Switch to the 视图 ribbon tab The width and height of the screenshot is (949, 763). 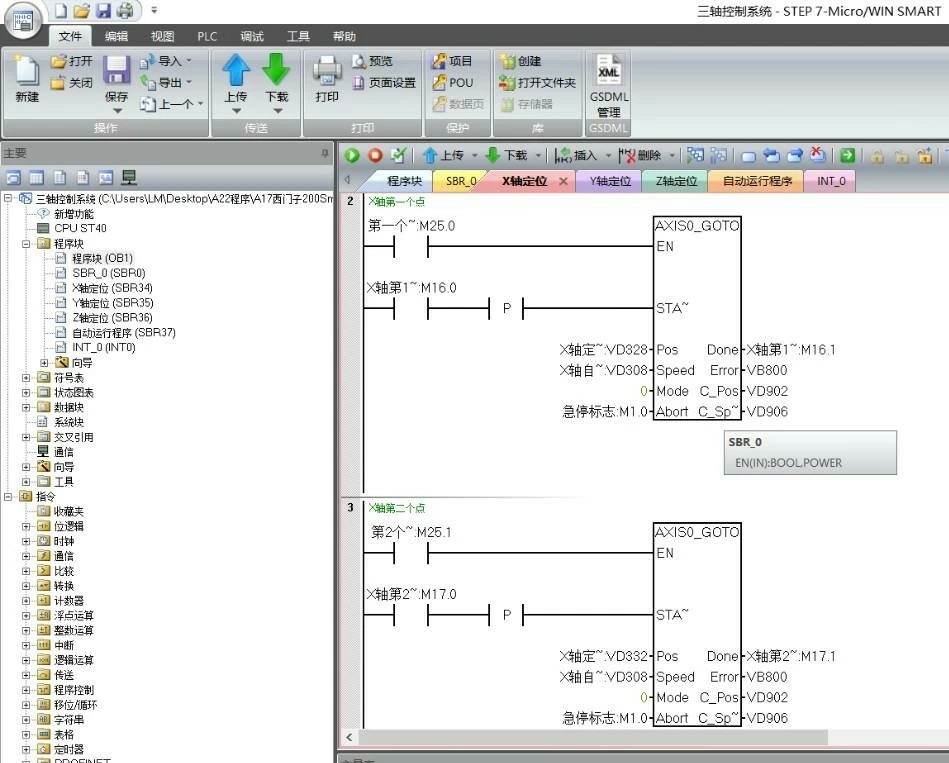[162, 36]
